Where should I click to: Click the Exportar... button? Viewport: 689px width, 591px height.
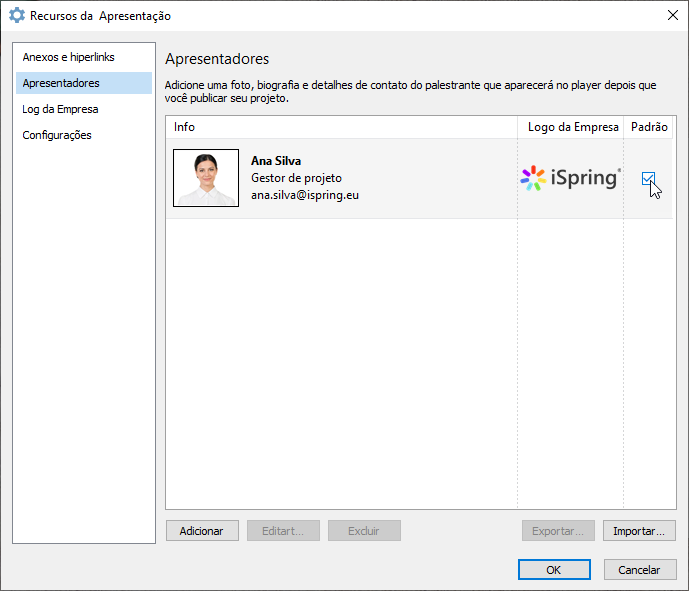click(x=558, y=531)
